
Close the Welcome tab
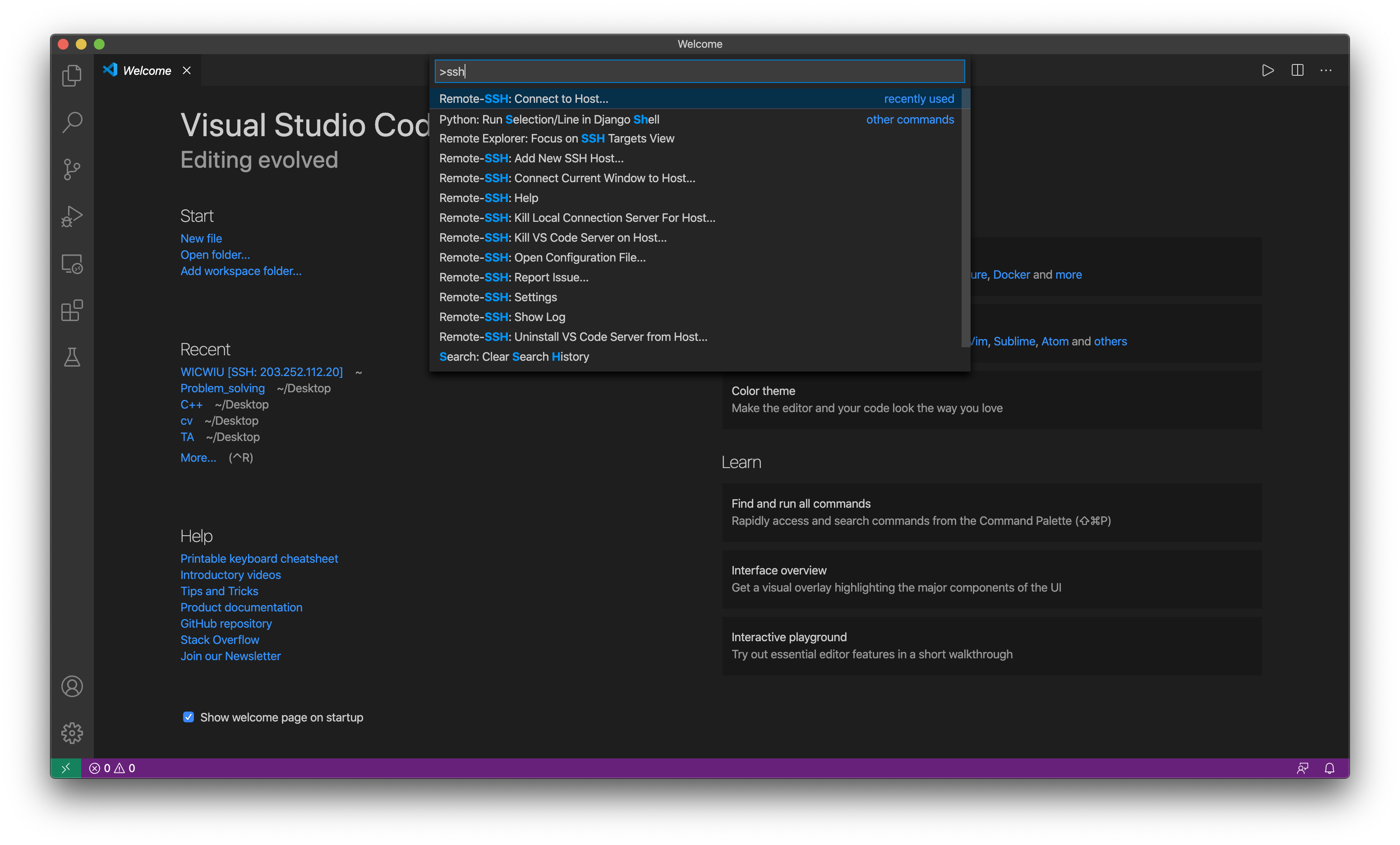pos(186,70)
